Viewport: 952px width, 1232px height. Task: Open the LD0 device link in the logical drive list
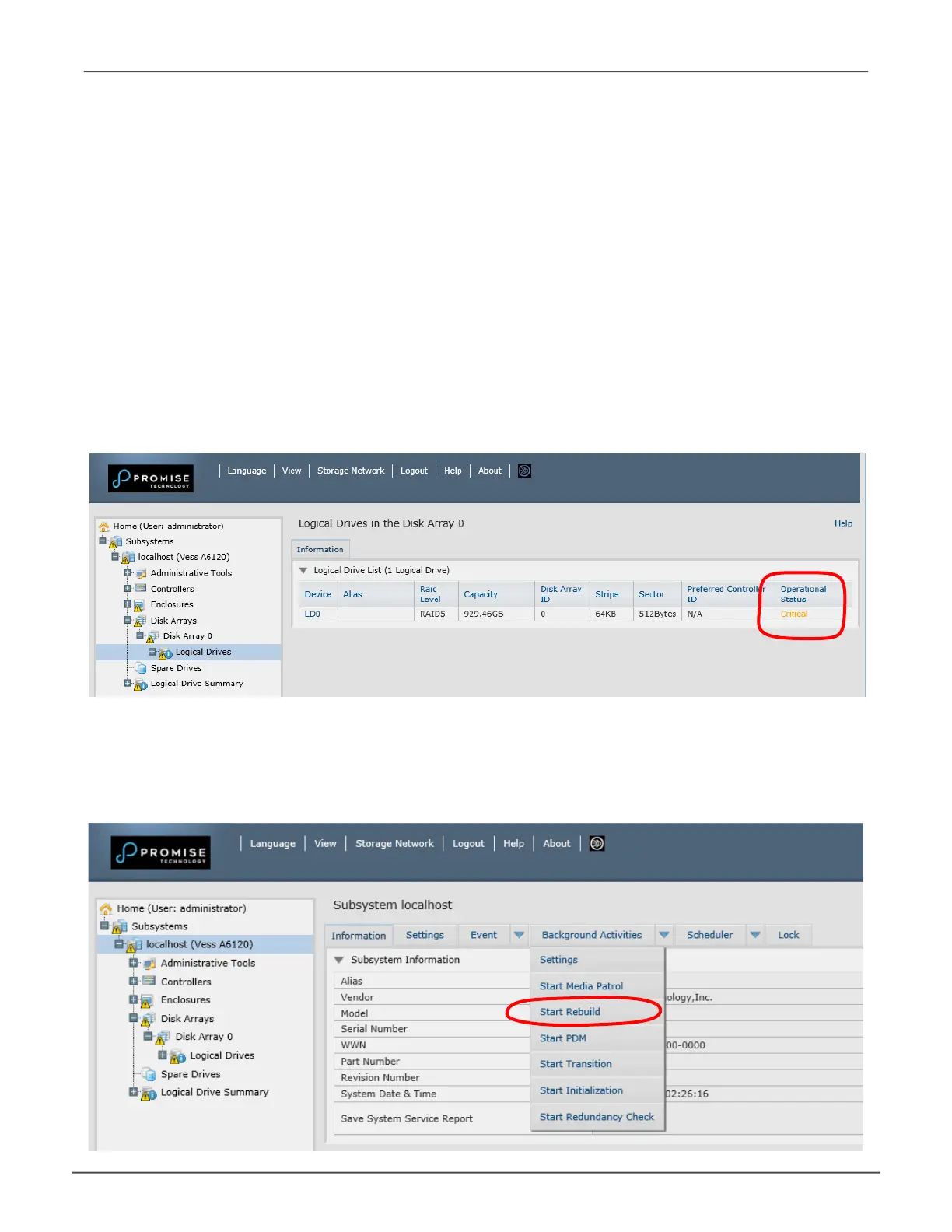click(313, 614)
